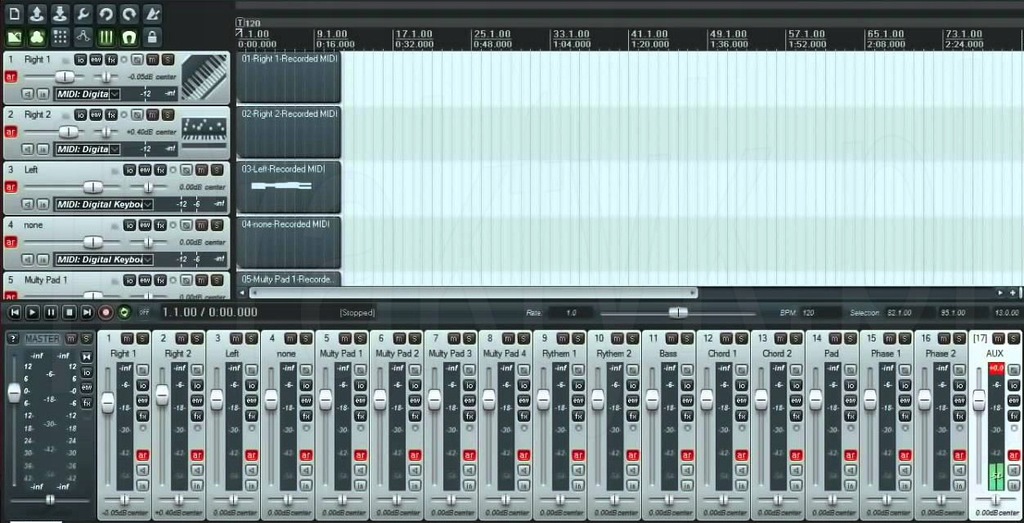Click the Pause transport button
1024x523 pixels.
tap(51, 313)
